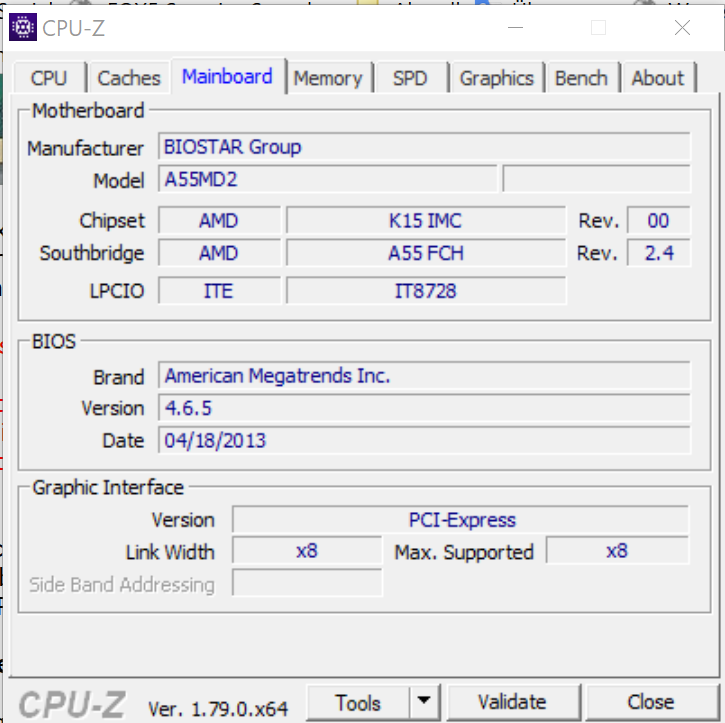The height and width of the screenshot is (723, 725).
Task: Click the Tools button
Action: click(358, 703)
